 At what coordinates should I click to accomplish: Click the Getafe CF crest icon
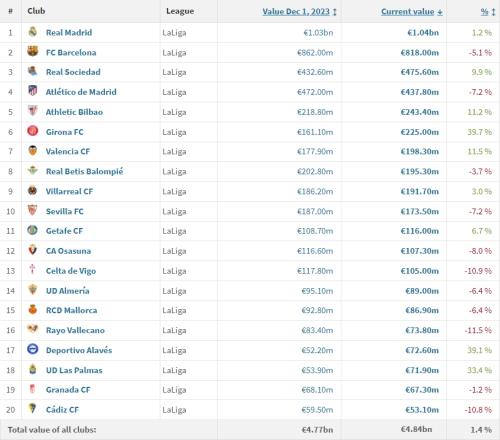33,230
